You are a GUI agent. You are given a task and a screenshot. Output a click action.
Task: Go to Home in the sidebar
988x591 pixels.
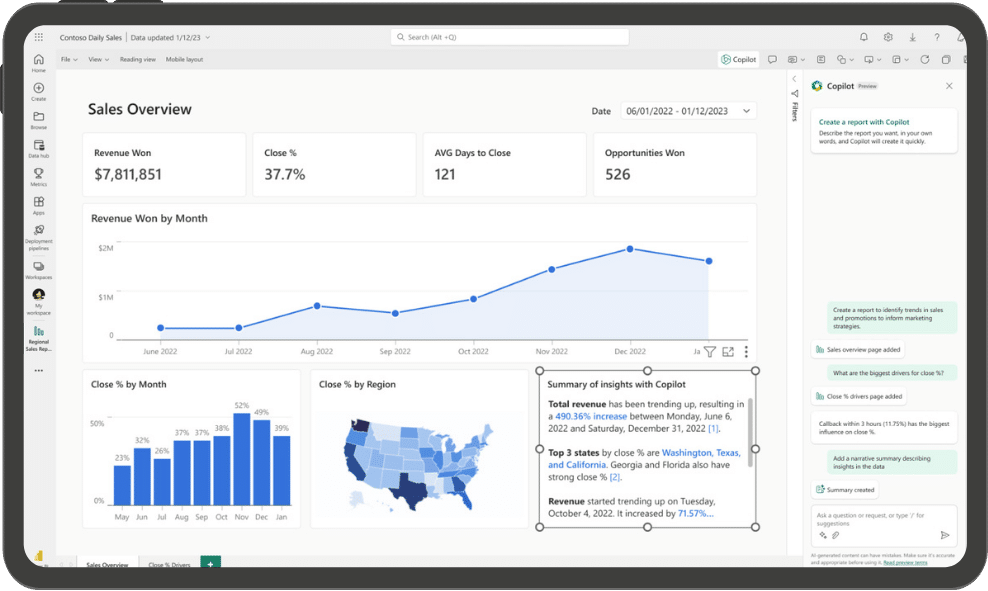(x=38, y=62)
